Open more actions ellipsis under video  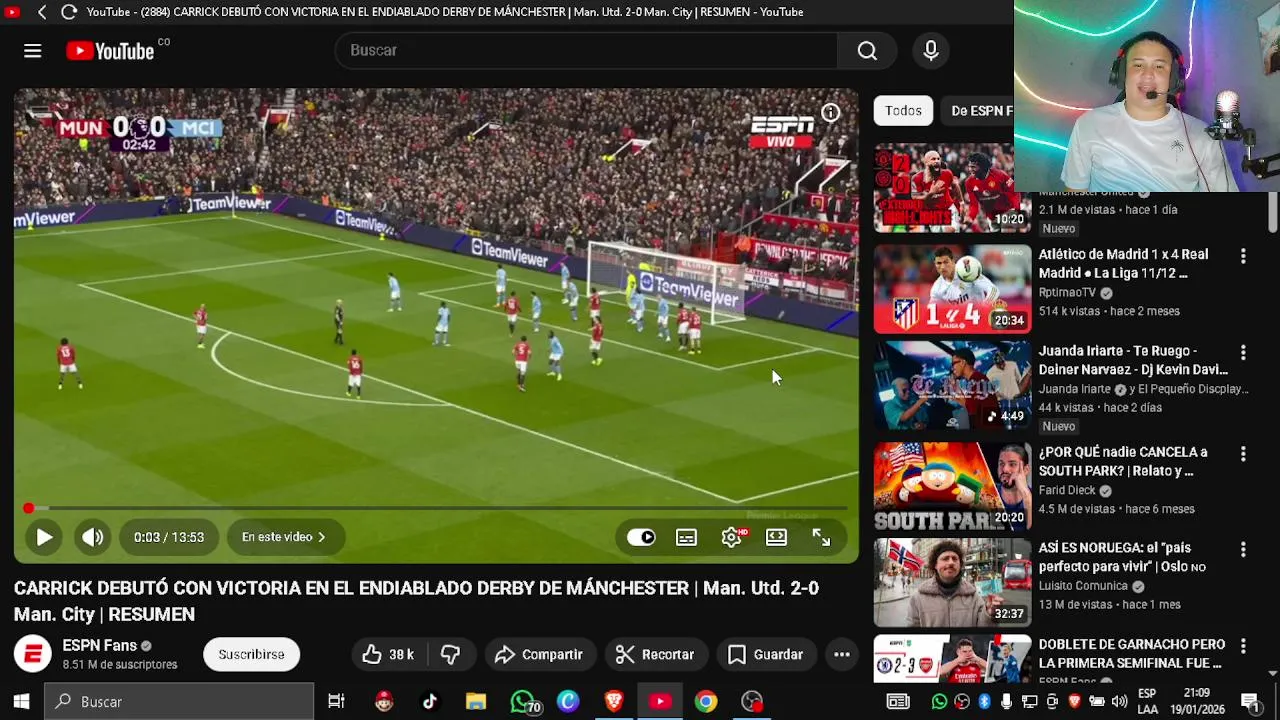842,654
